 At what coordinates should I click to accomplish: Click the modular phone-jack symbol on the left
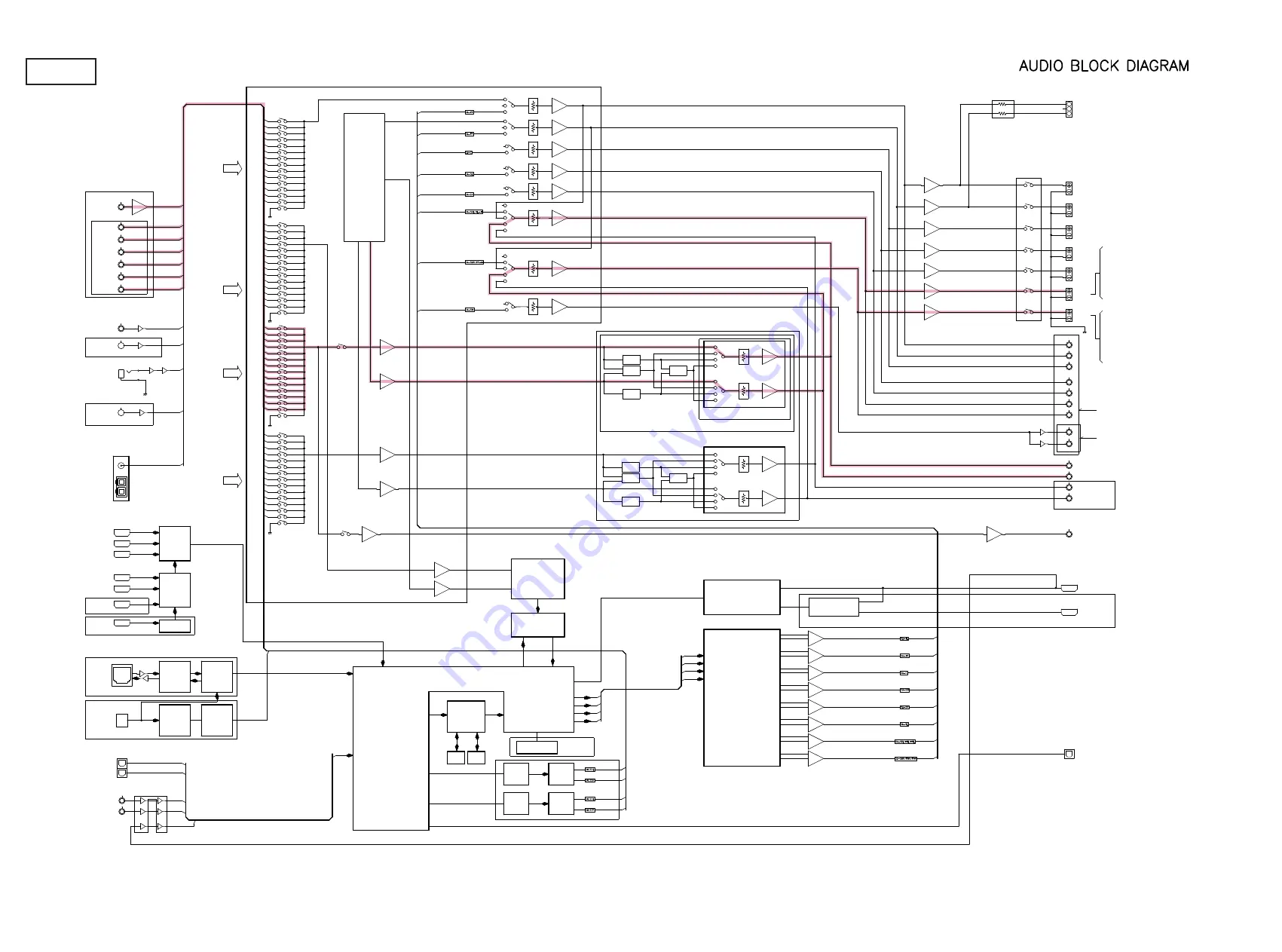coord(122,675)
